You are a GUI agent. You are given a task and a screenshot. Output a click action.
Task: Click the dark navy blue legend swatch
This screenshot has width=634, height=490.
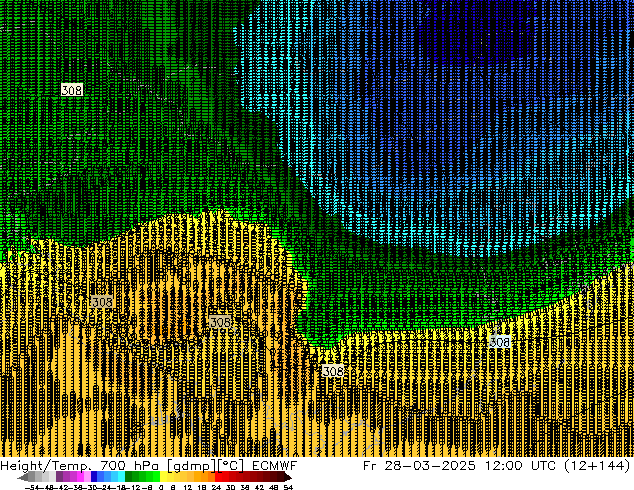(94, 477)
